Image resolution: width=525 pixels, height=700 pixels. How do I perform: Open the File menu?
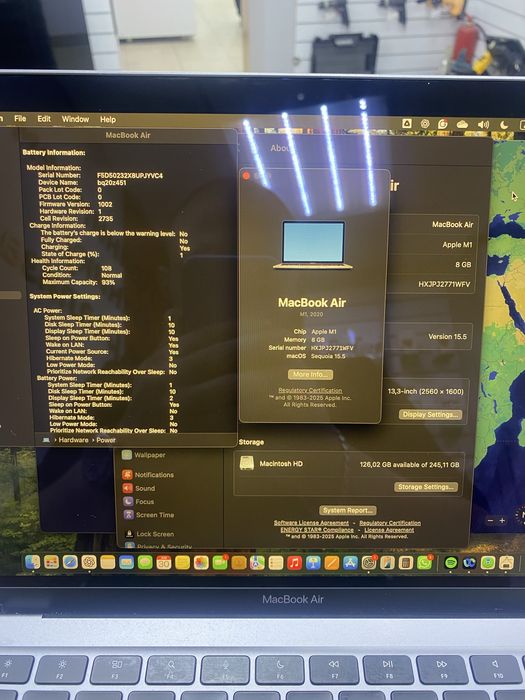[20, 119]
